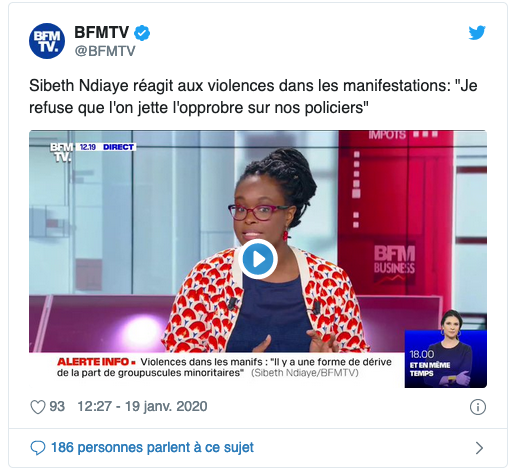
Task: Click the BFM Business logo in video
Action: (x=394, y=260)
